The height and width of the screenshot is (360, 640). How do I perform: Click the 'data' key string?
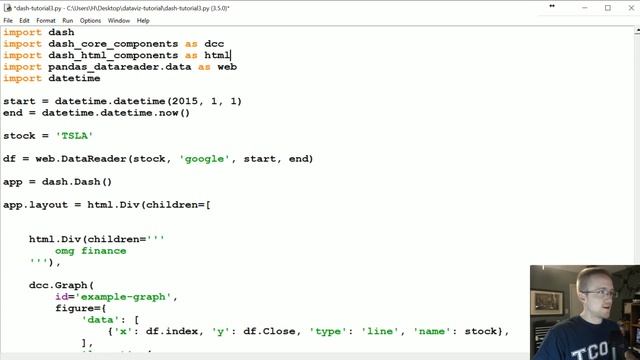point(100,320)
